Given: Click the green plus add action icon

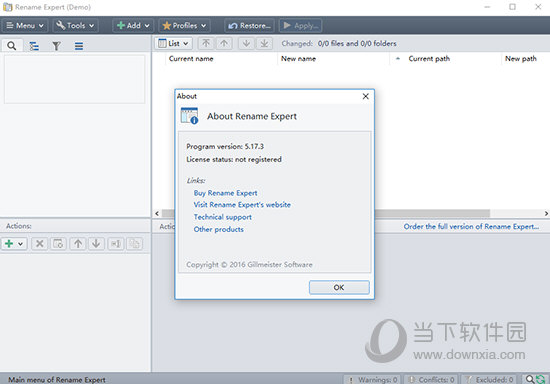Looking at the screenshot, I should pyautogui.click(x=9, y=243).
